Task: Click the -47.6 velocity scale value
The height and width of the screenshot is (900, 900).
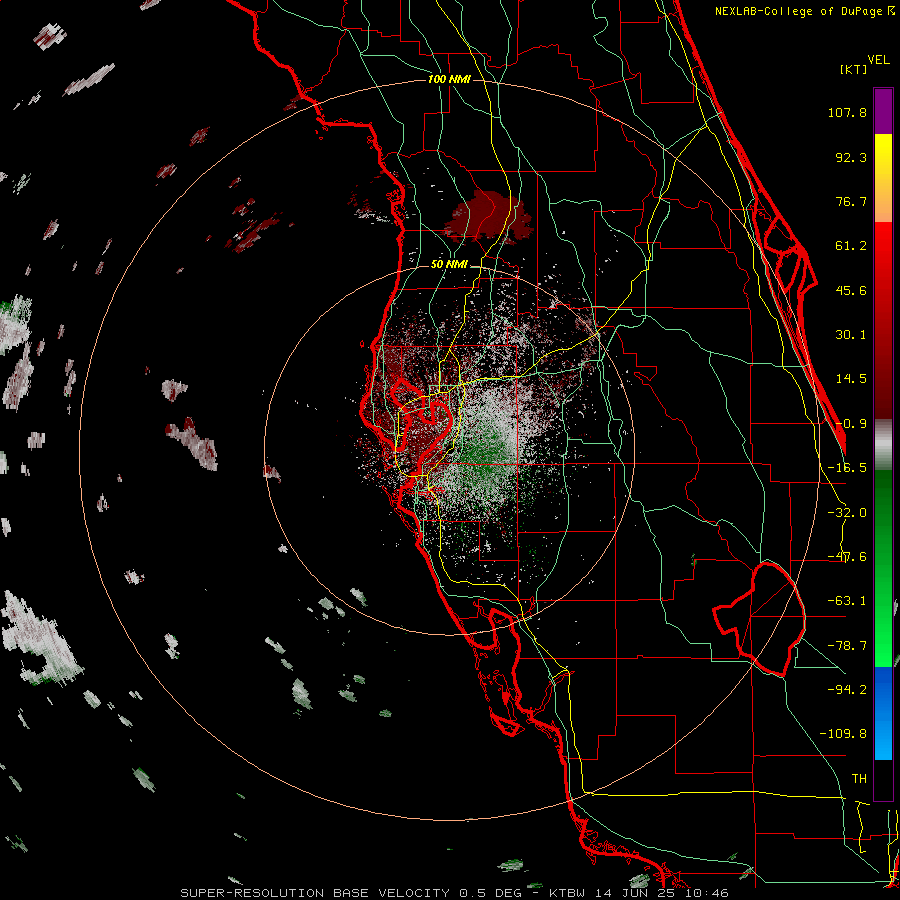Action: tap(847, 556)
